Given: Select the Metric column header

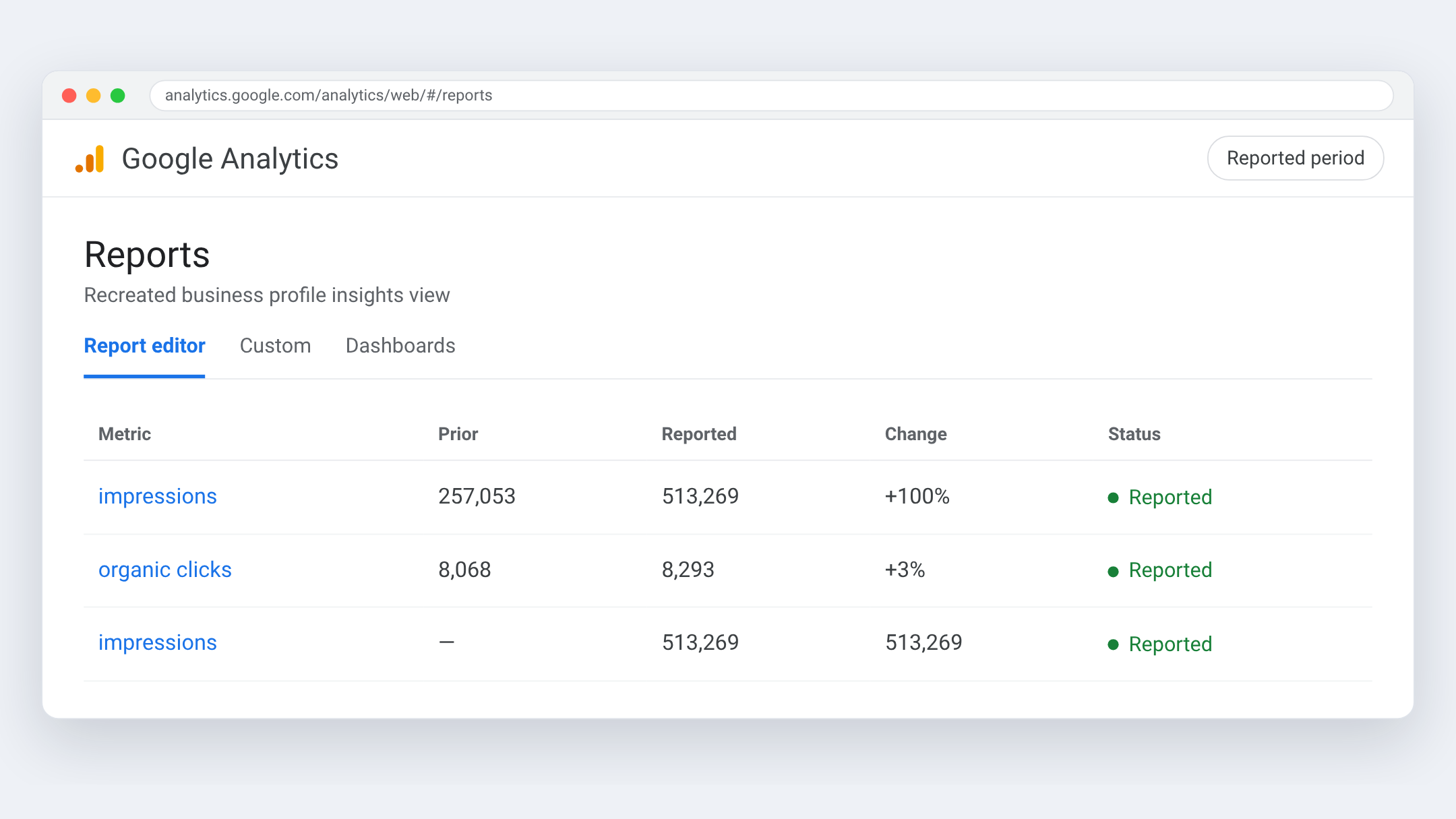Looking at the screenshot, I should (x=125, y=434).
